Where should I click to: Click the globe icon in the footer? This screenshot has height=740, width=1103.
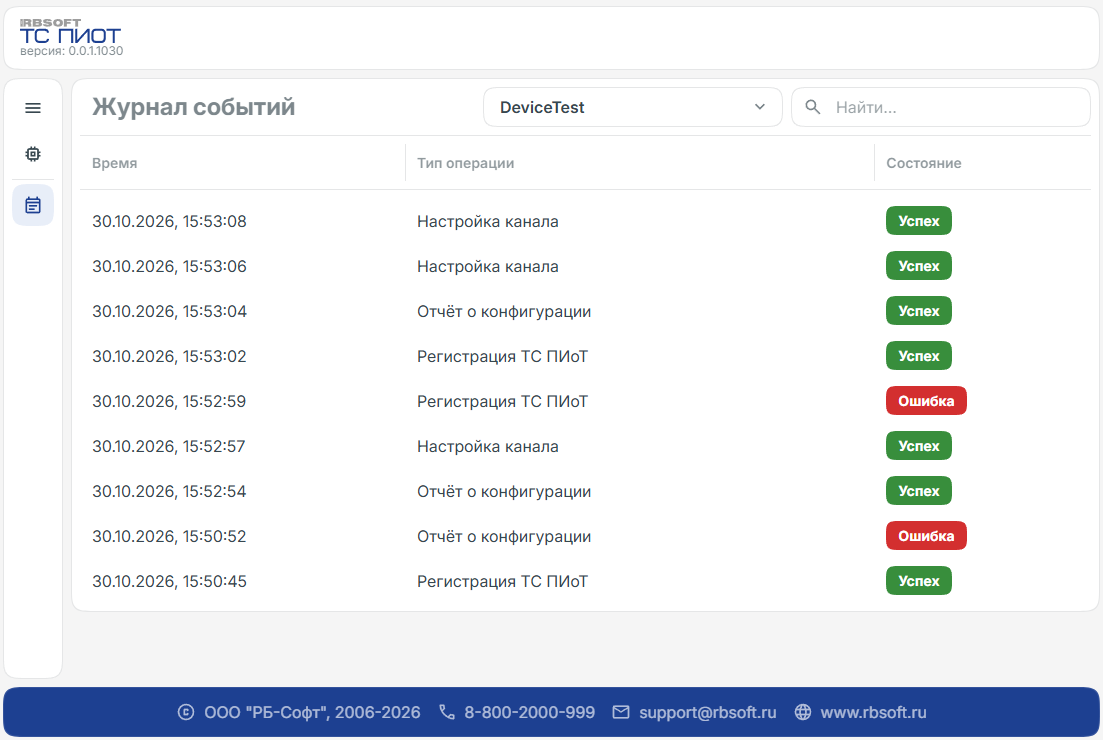click(x=803, y=713)
